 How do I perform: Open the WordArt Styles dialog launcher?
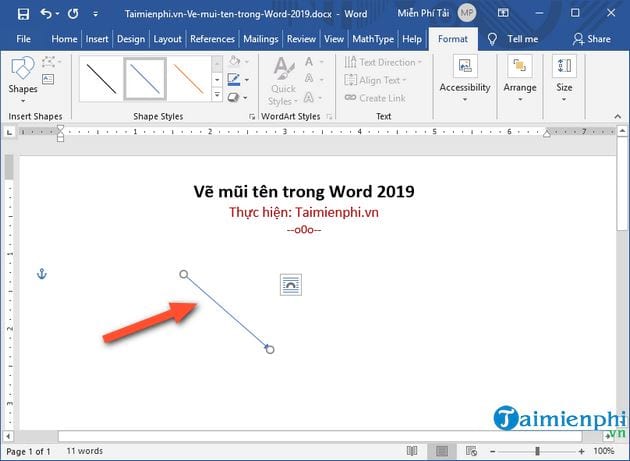pos(329,117)
